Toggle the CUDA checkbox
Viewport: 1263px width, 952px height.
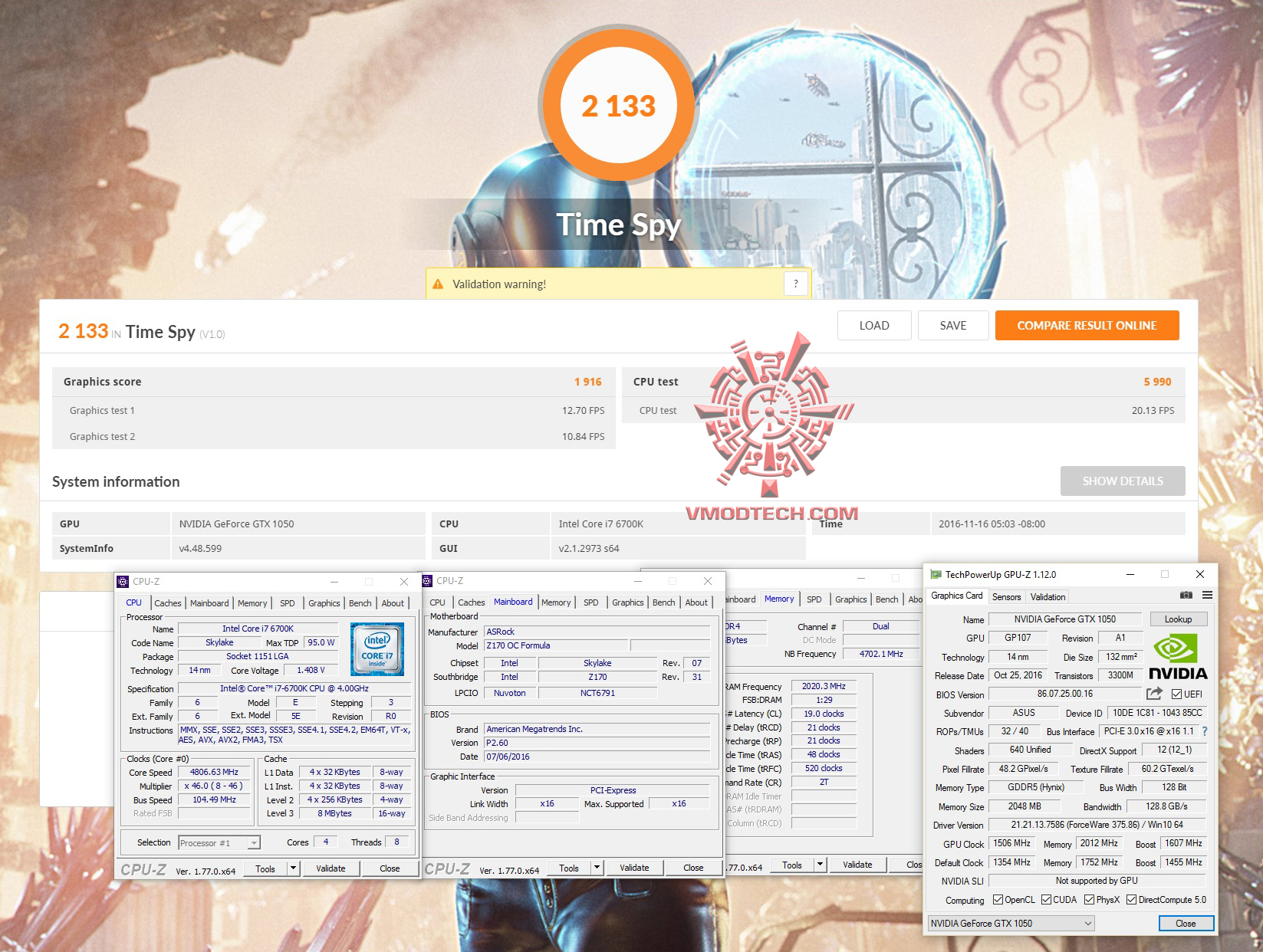point(1046,900)
